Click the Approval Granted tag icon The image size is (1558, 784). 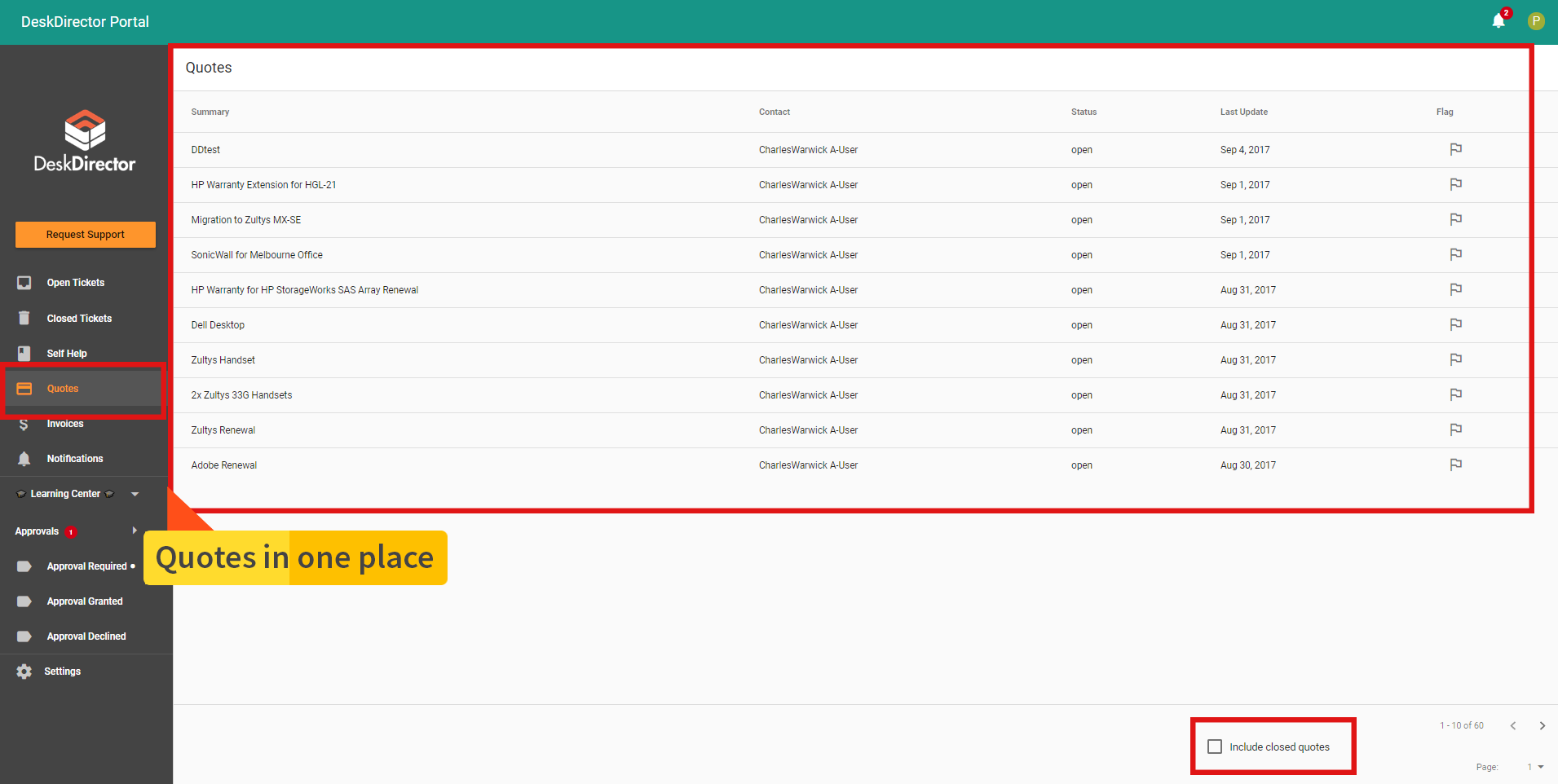[x=24, y=601]
